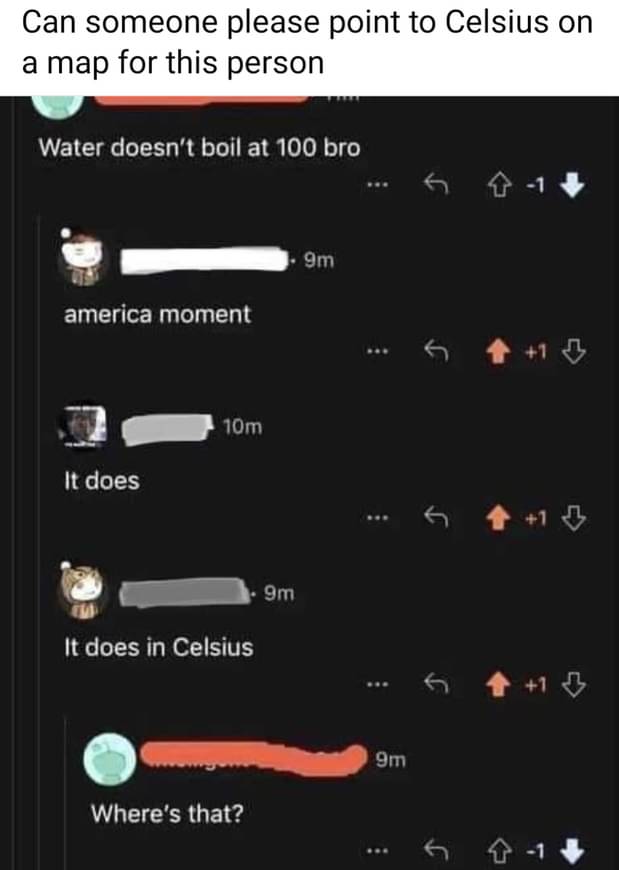Reply to "It does in Celsius" comment

tap(436, 684)
